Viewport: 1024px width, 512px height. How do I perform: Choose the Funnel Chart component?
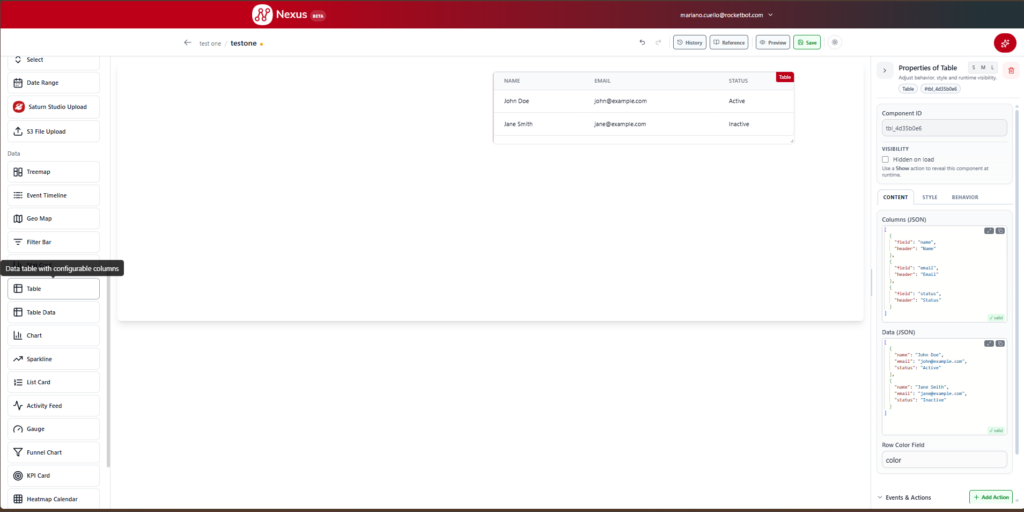54,452
